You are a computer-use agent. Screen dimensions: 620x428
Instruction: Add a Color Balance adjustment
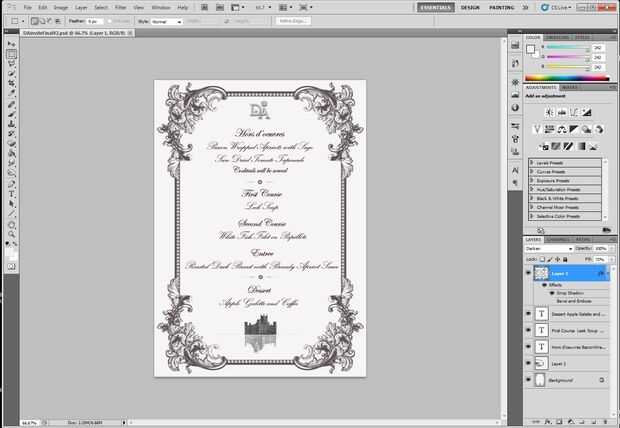[561, 129]
